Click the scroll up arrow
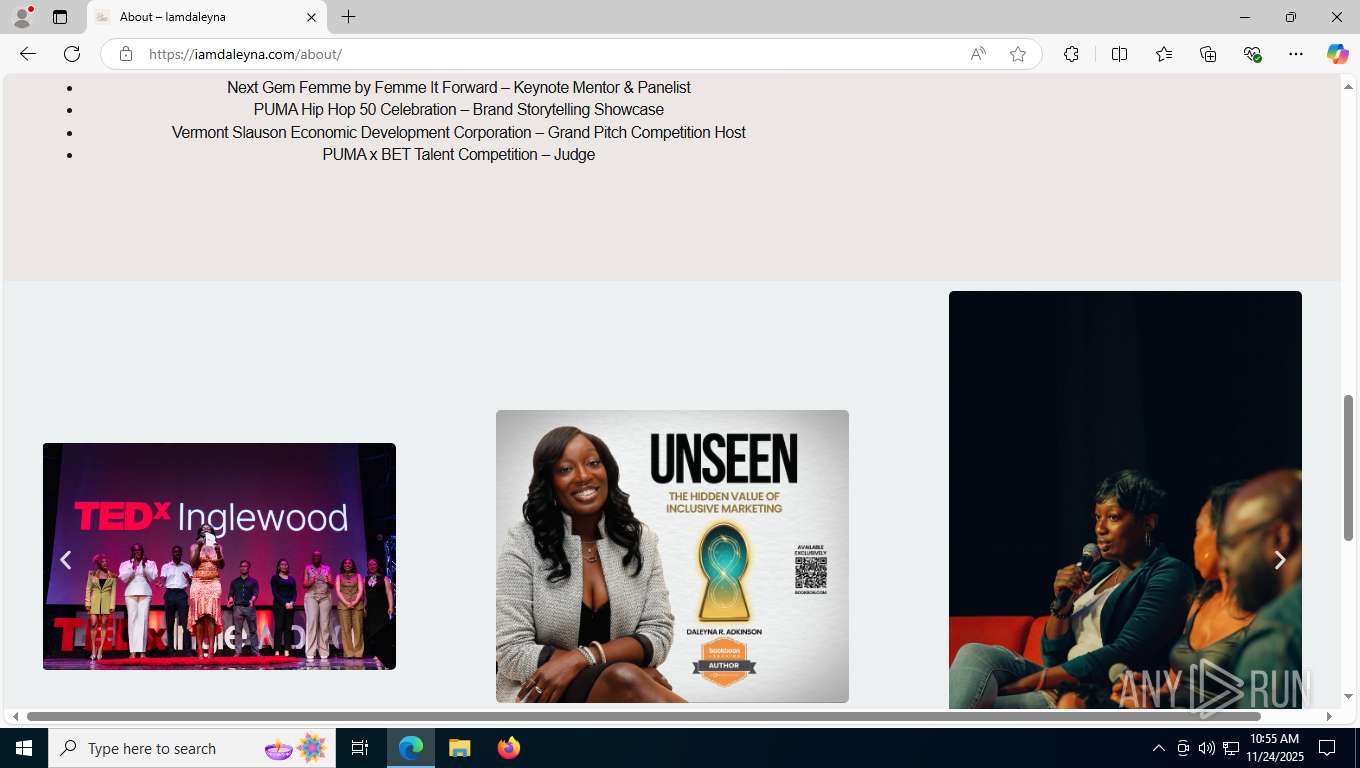This screenshot has width=1360, height=768. click(1349, 86)
